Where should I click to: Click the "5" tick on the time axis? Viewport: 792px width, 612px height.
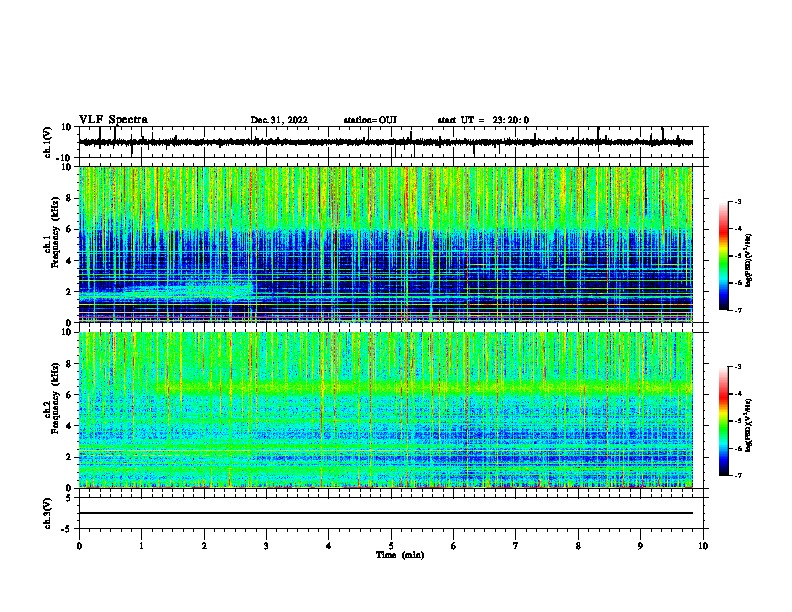(391, 546)
